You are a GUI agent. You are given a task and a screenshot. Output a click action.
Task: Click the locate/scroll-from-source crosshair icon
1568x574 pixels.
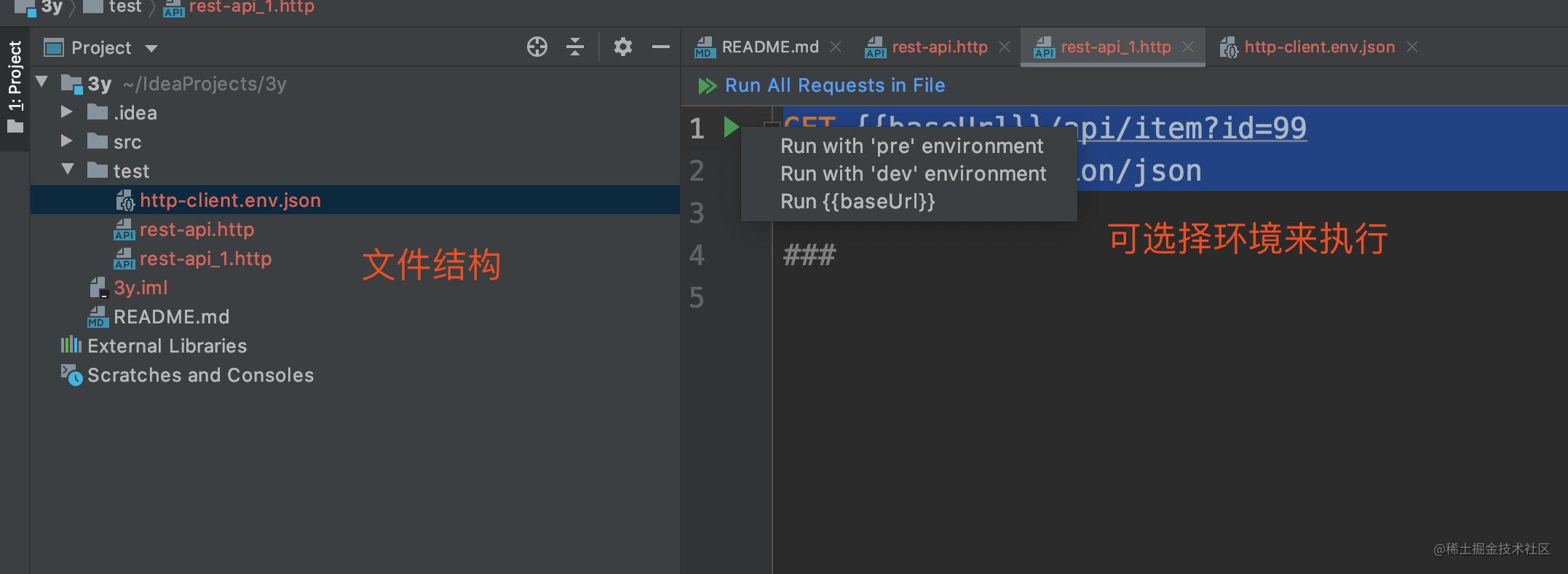(536, 47)
